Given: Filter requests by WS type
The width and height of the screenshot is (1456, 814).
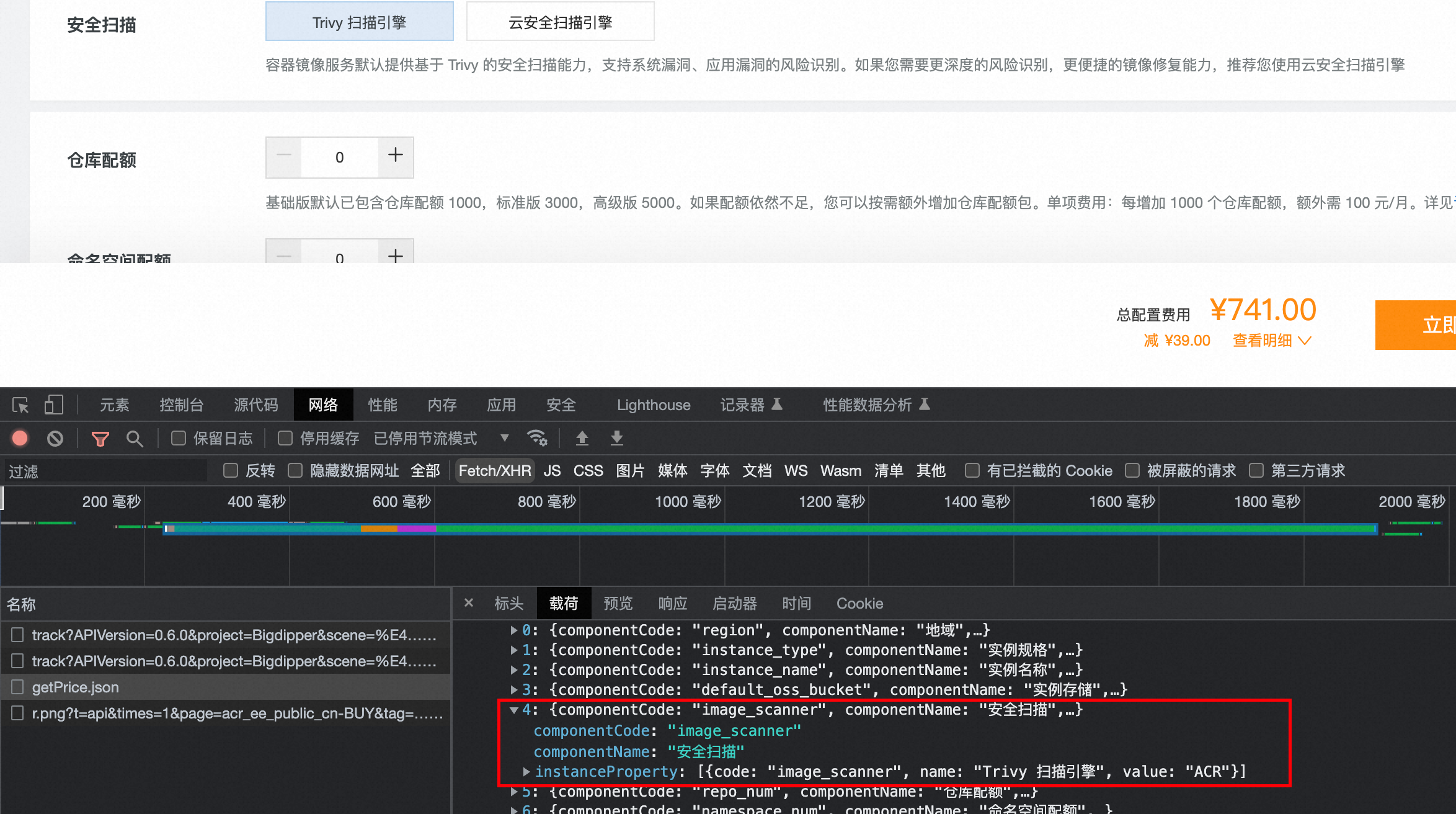Looking at the screenshot, I should [x=796, y=470].
